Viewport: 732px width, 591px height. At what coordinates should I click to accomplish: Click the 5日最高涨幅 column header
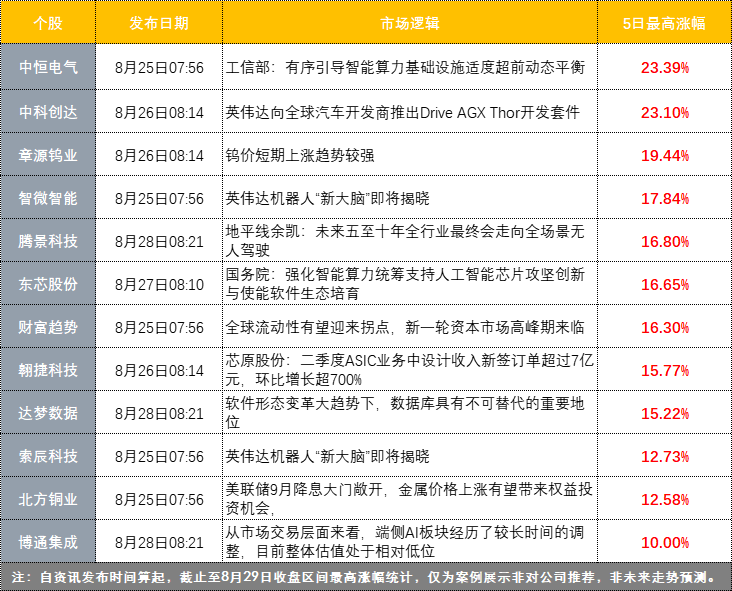[664, 23]
